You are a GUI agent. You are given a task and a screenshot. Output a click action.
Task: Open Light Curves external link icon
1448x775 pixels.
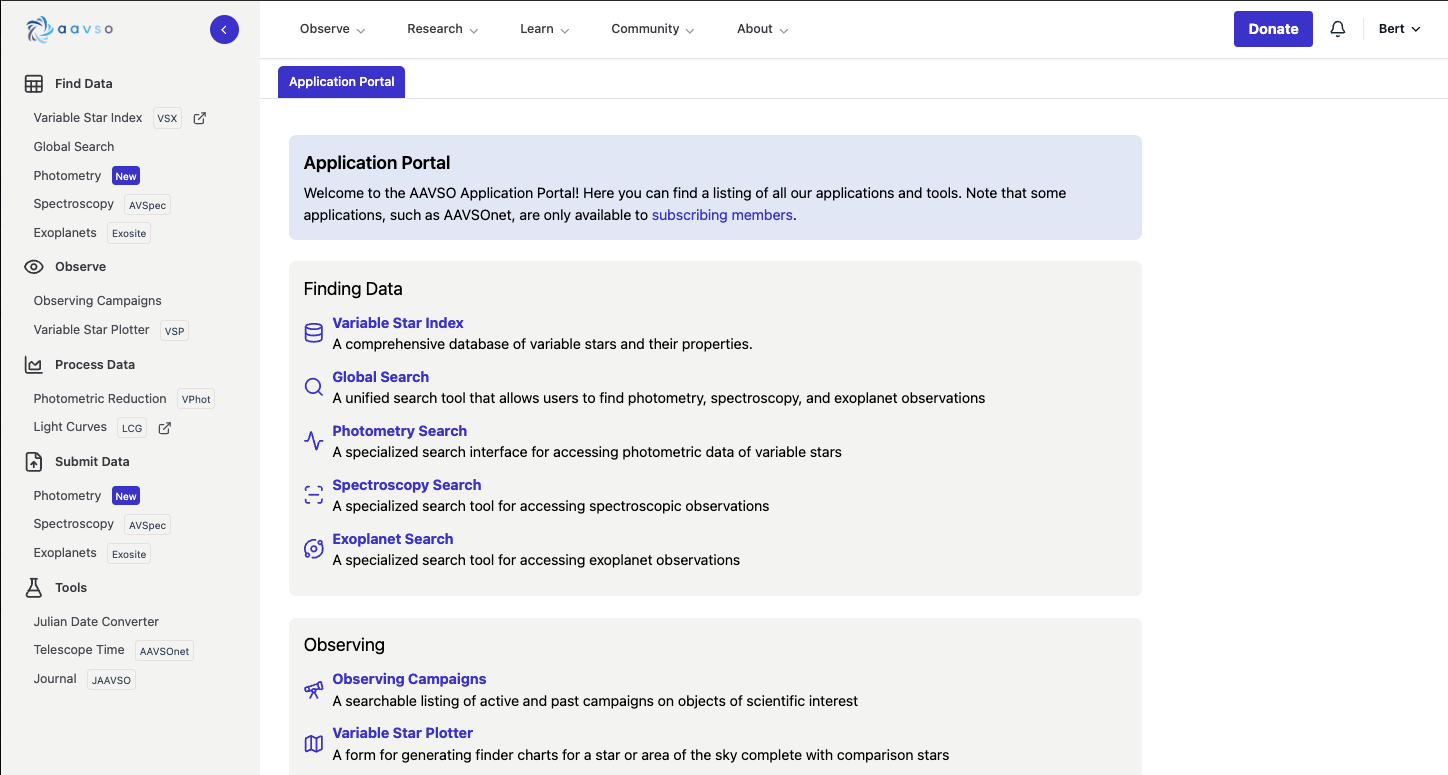coord(165,427)
